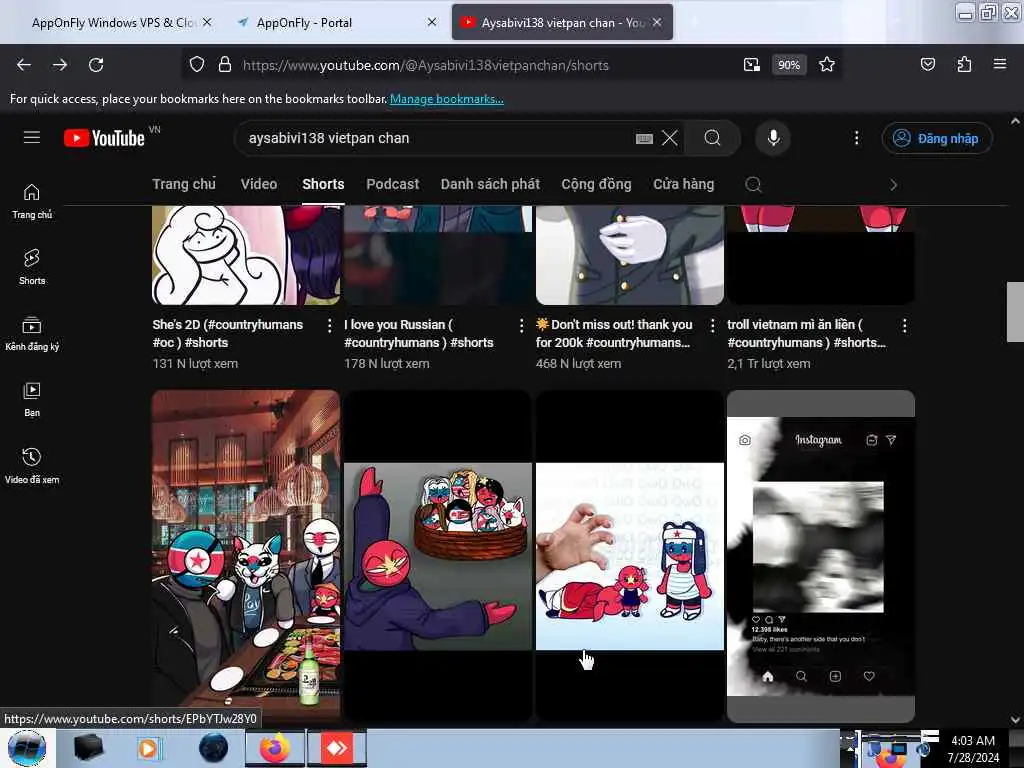
Task: Open options menu for She's 2D short
Action: 329,325
